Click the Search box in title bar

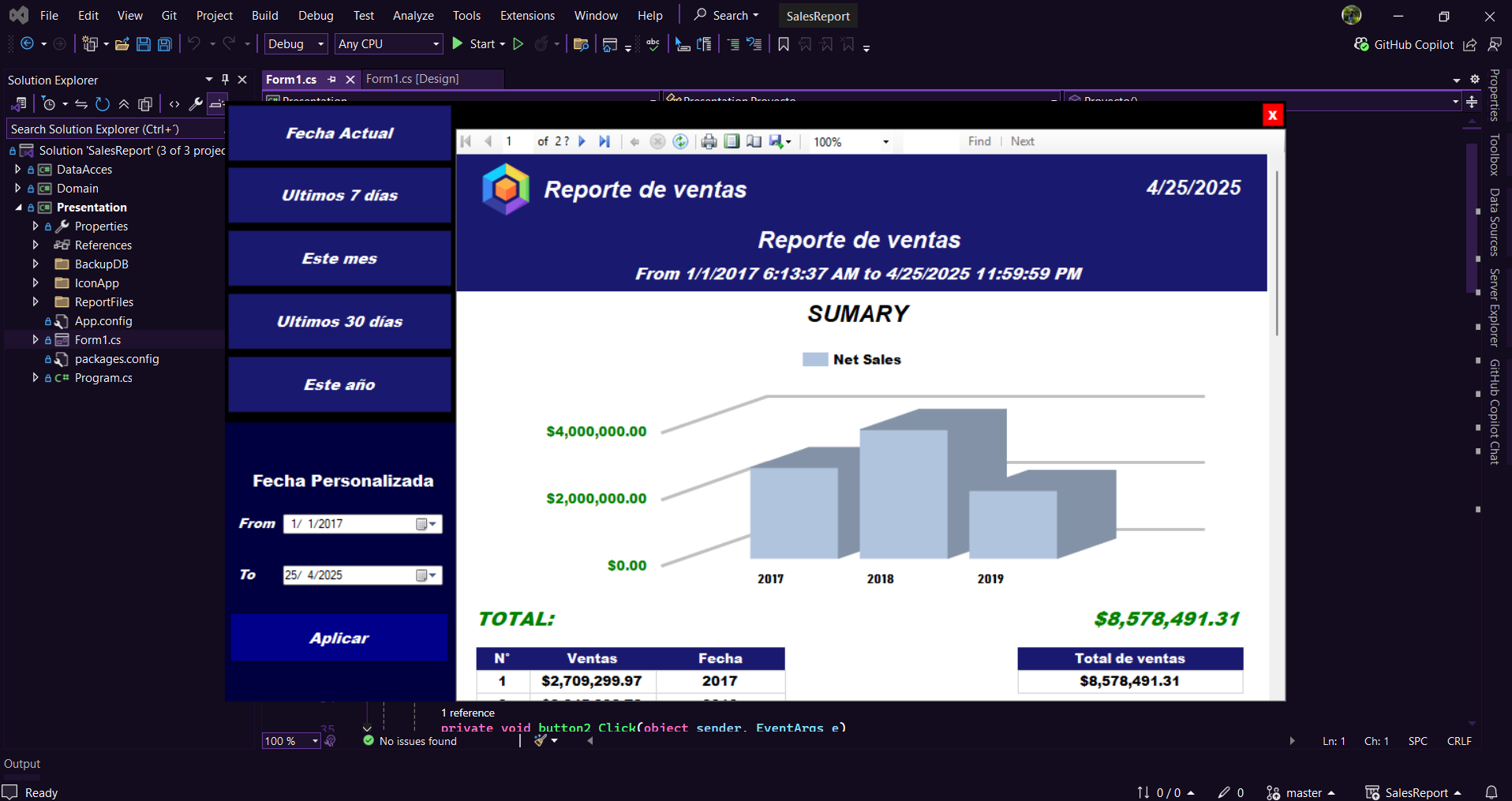726,16
